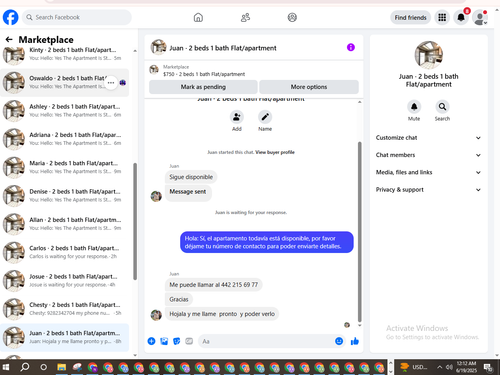Open the Denise conversation
Image resolution: width=500 pixels, height=375 pixels.
[x=64, y=196]
